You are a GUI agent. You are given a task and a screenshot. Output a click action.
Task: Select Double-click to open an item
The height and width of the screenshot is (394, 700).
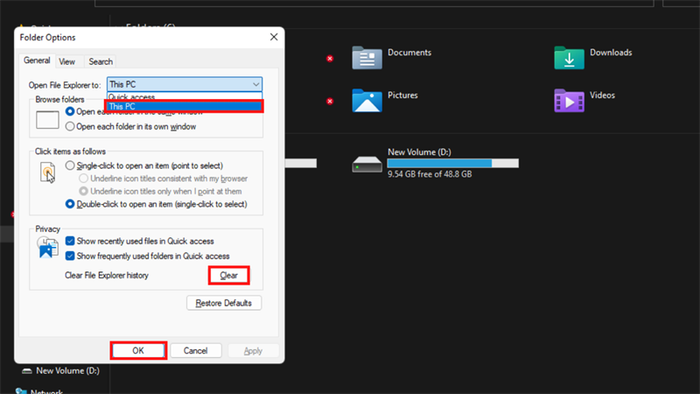click(156, 204)
